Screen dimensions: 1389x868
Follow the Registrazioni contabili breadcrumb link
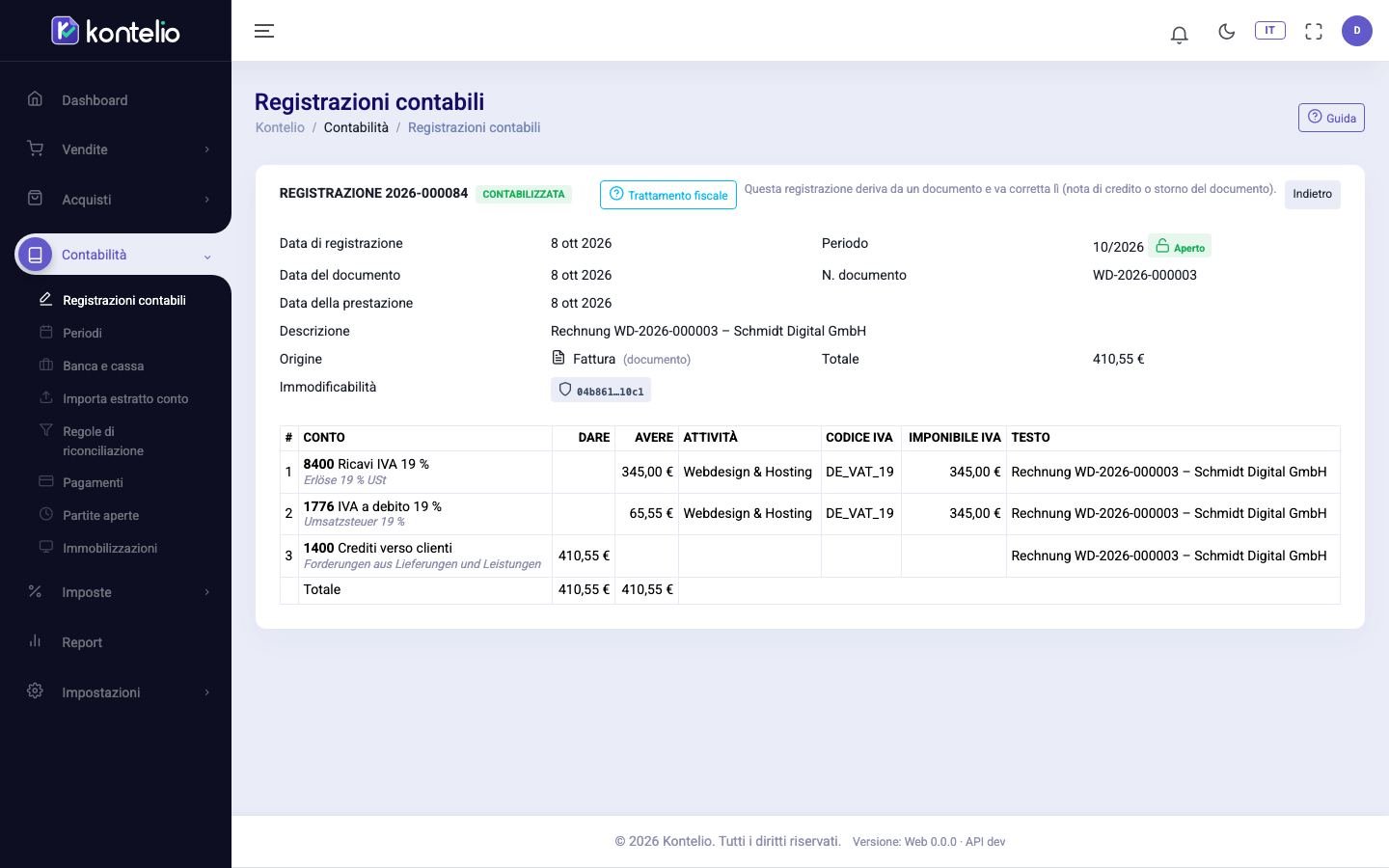[474, 127]
